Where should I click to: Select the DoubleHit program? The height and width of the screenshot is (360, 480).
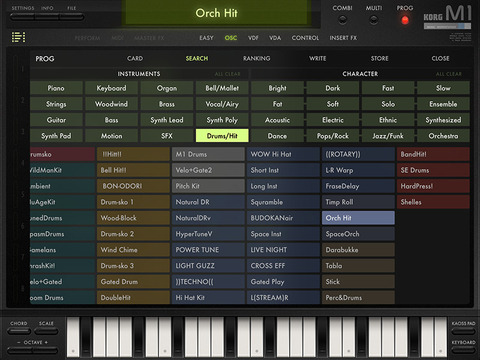point(133,297)
